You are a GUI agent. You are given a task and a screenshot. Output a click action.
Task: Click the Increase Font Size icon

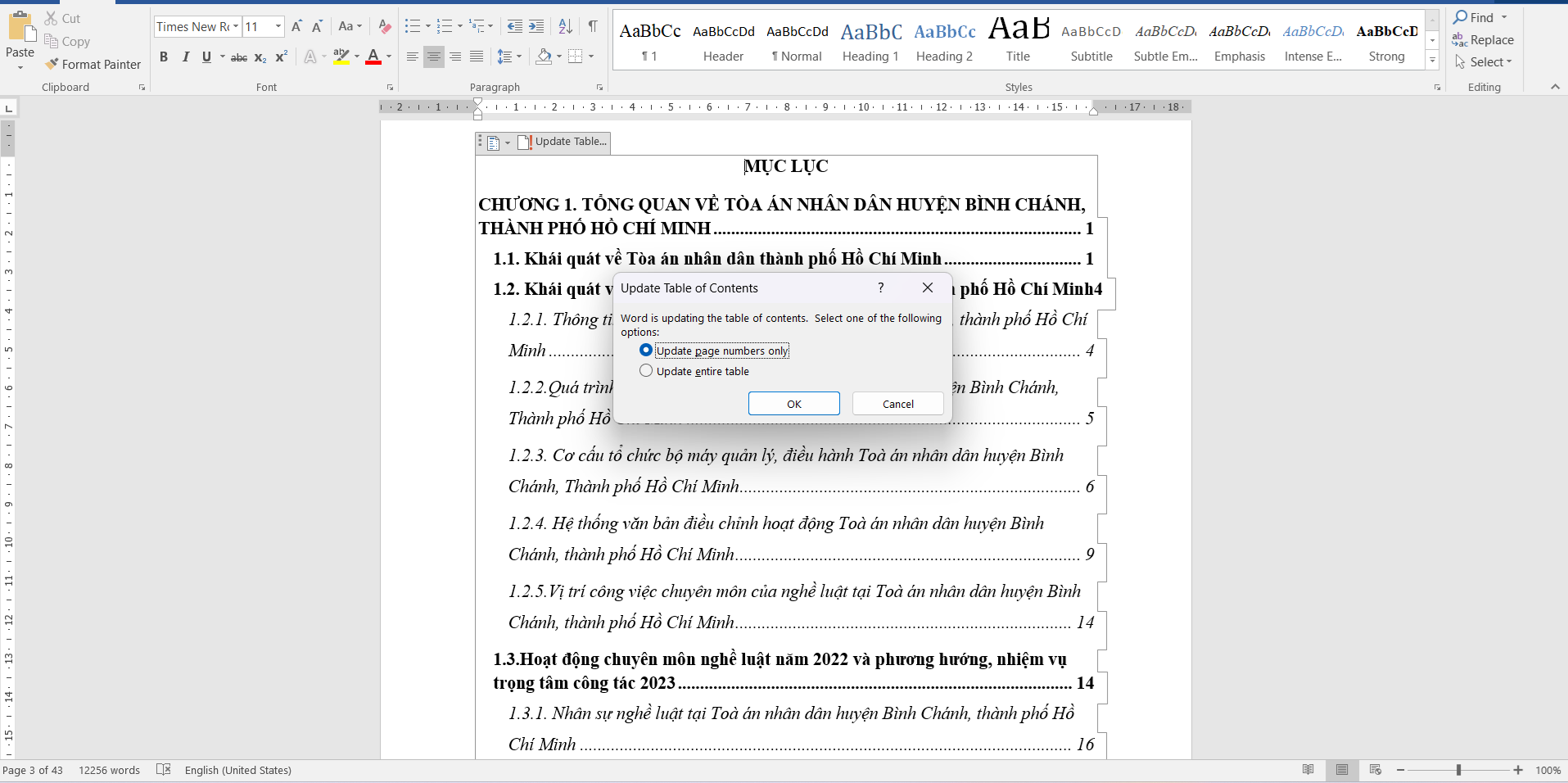coord(296,26)
